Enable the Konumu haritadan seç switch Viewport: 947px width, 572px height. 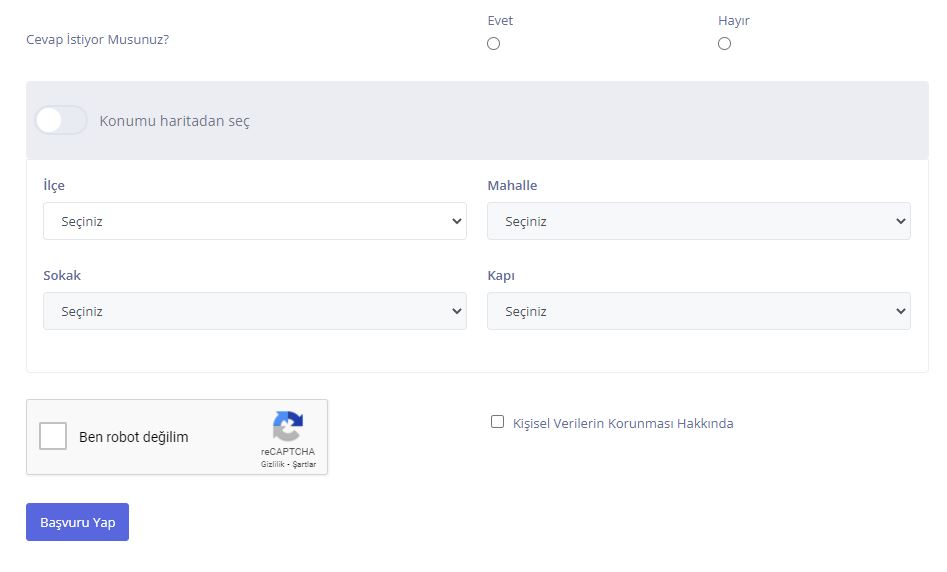coord(61,121)
